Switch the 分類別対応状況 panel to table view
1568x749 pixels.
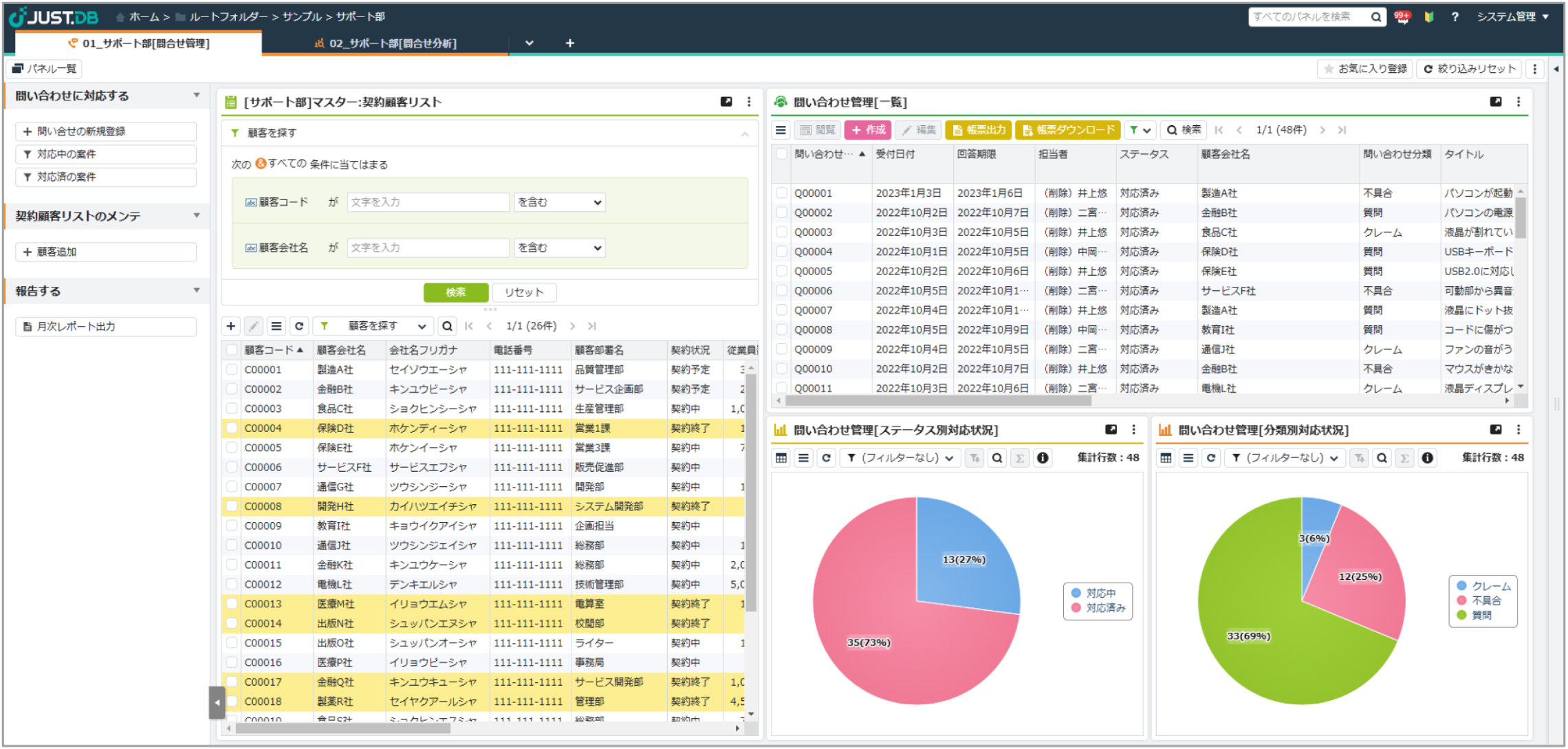click(x=1166, y=458)
